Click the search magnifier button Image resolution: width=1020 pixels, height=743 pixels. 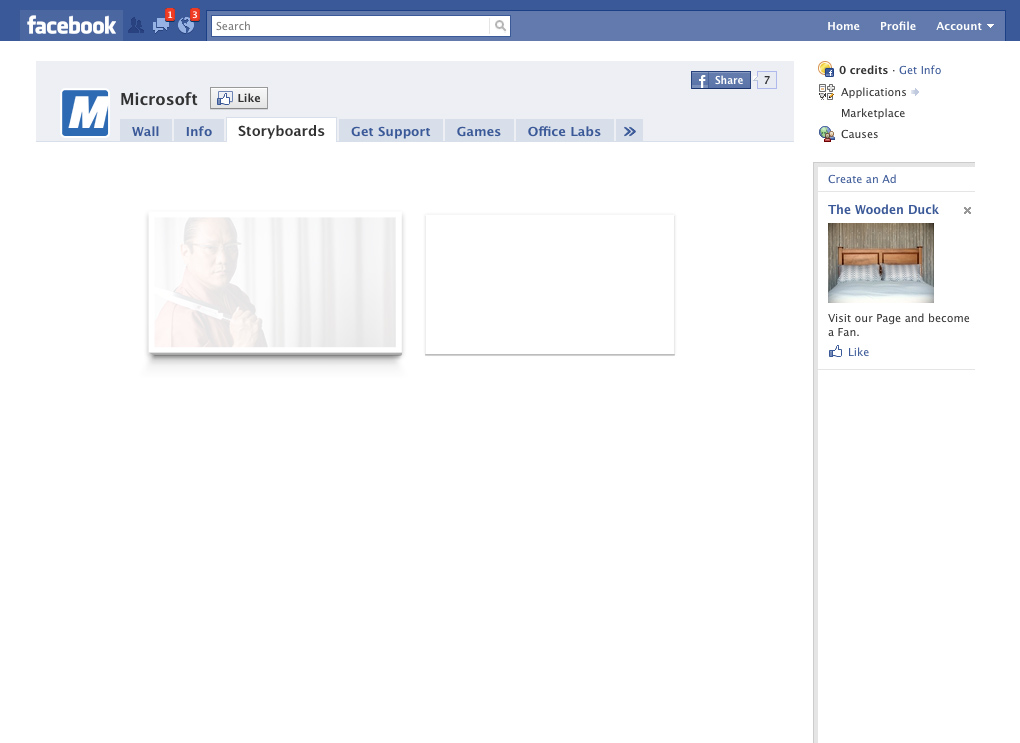point(500,26)
